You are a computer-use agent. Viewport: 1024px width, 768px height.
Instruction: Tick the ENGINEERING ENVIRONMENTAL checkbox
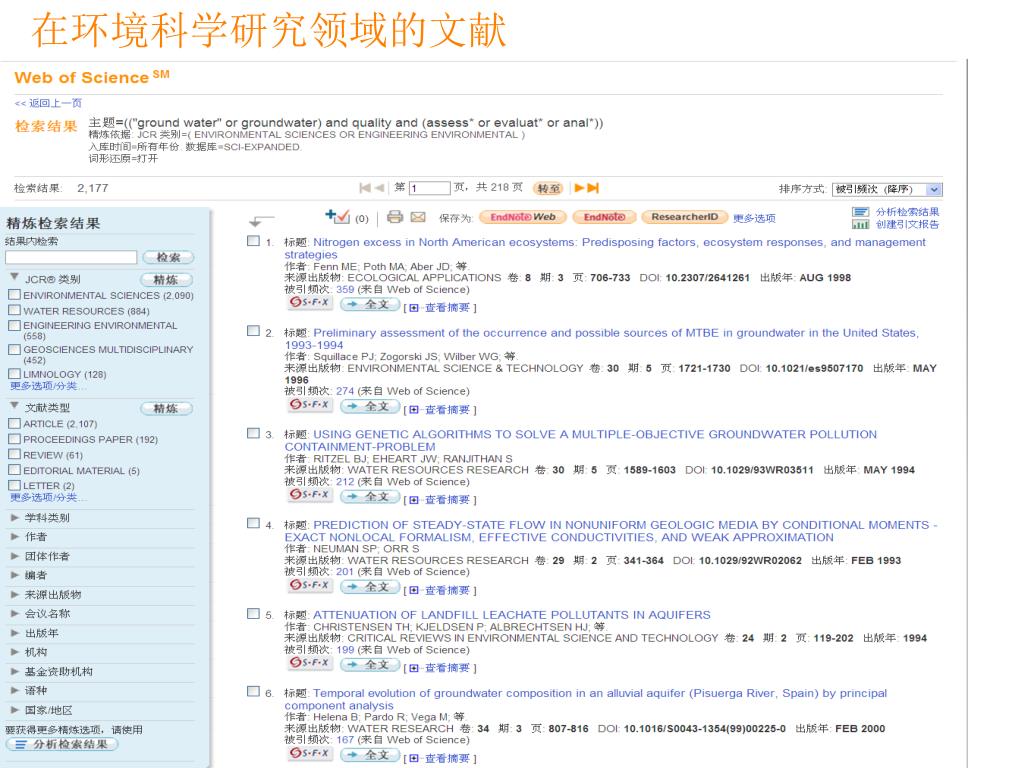point(14,325)
